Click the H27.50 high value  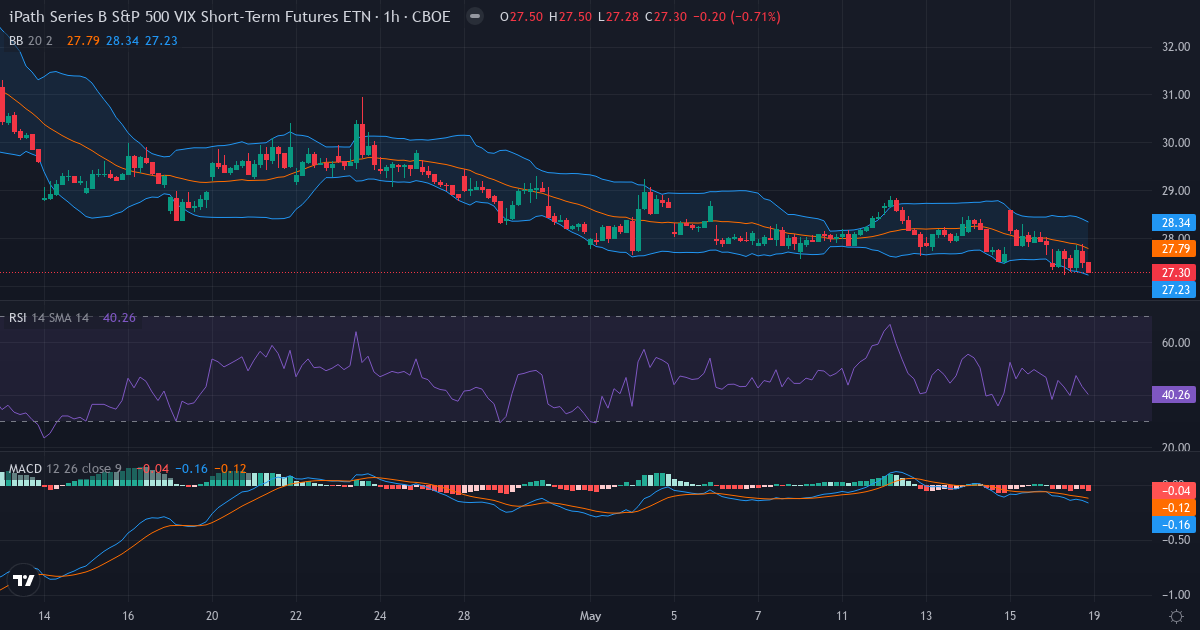point(570,17)
